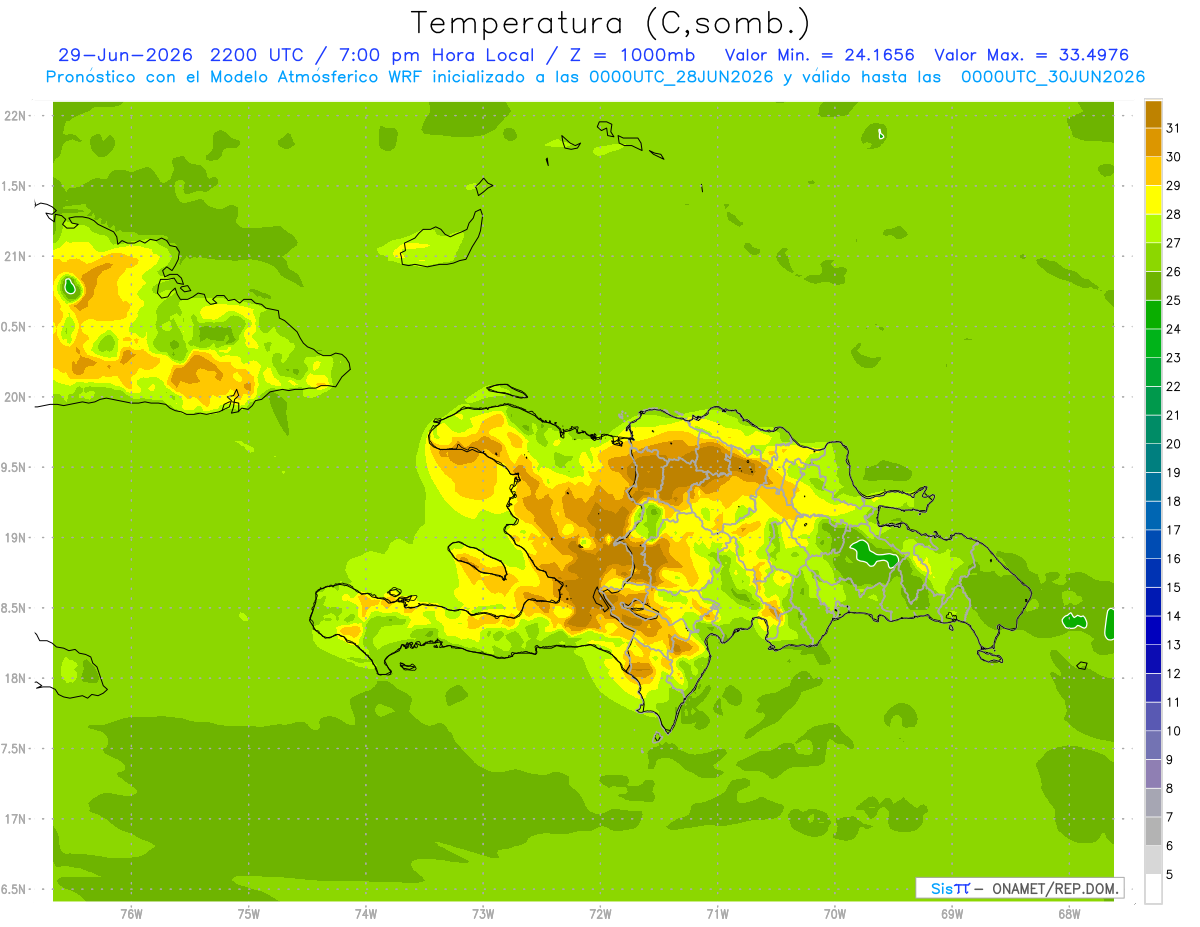Pick the orange swatch between 30 and 31
Image resolution: width=1200 pixels, height=927 pixels.
click(x=1153, y=143)
